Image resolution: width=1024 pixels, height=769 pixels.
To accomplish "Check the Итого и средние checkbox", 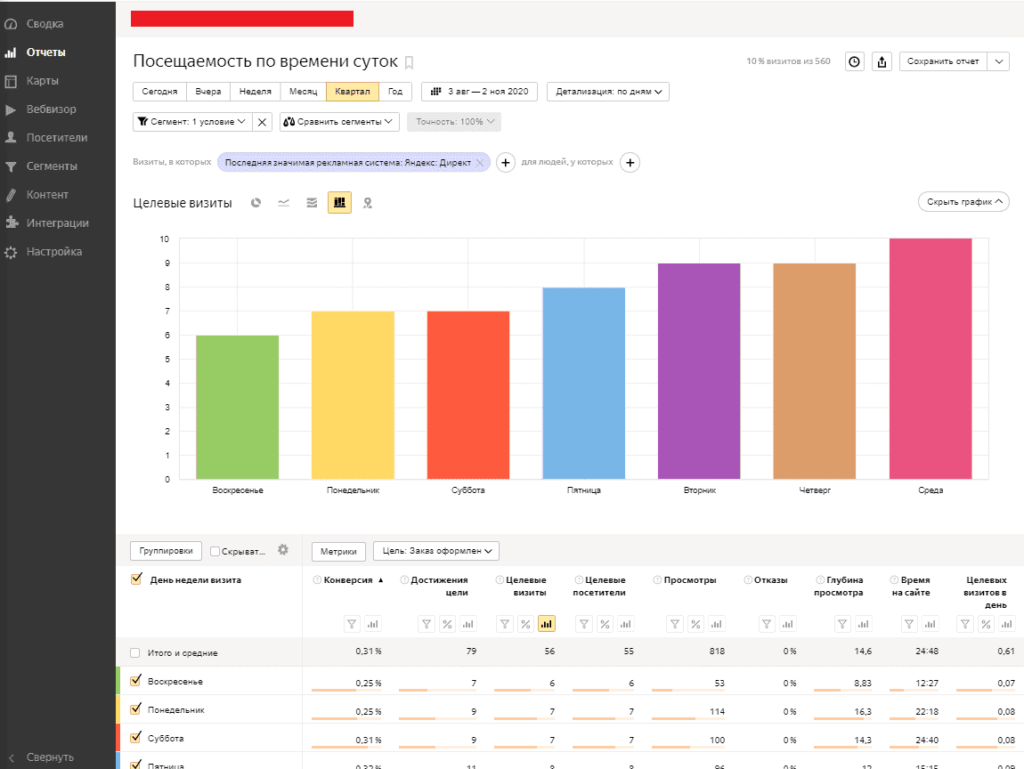I will point(136,653).
